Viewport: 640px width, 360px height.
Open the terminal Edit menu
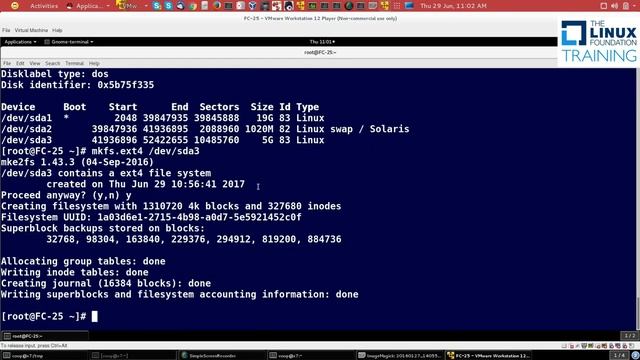(20, 63)
